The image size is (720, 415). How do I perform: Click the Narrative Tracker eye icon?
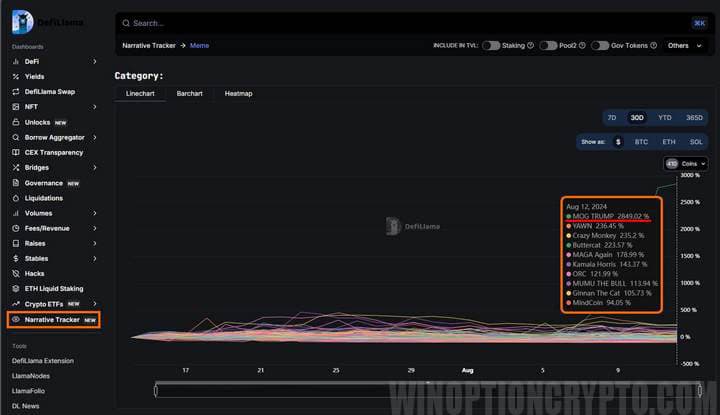pyautogui.click(x=15, y=320)
